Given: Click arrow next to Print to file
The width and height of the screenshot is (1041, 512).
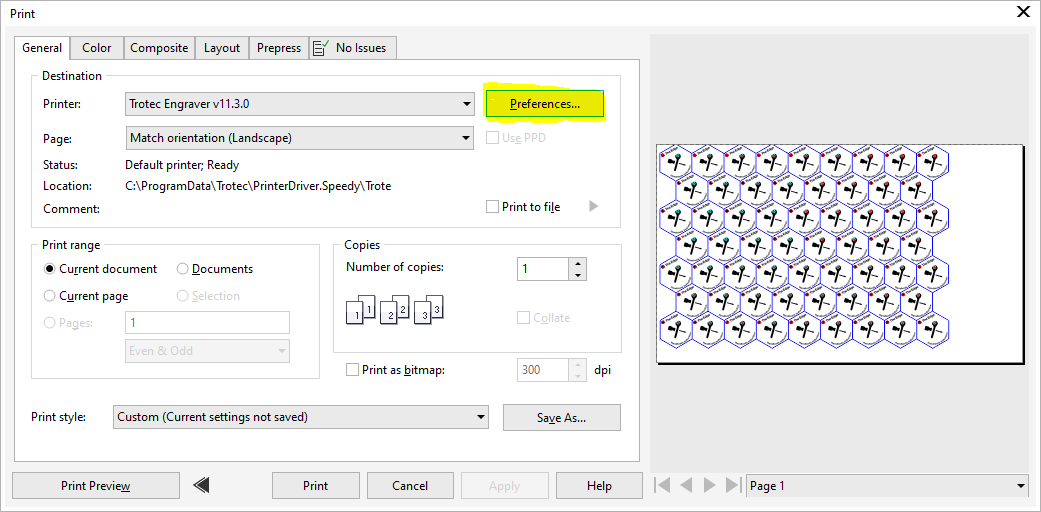Looking at the screenshot, I should 593,207.
